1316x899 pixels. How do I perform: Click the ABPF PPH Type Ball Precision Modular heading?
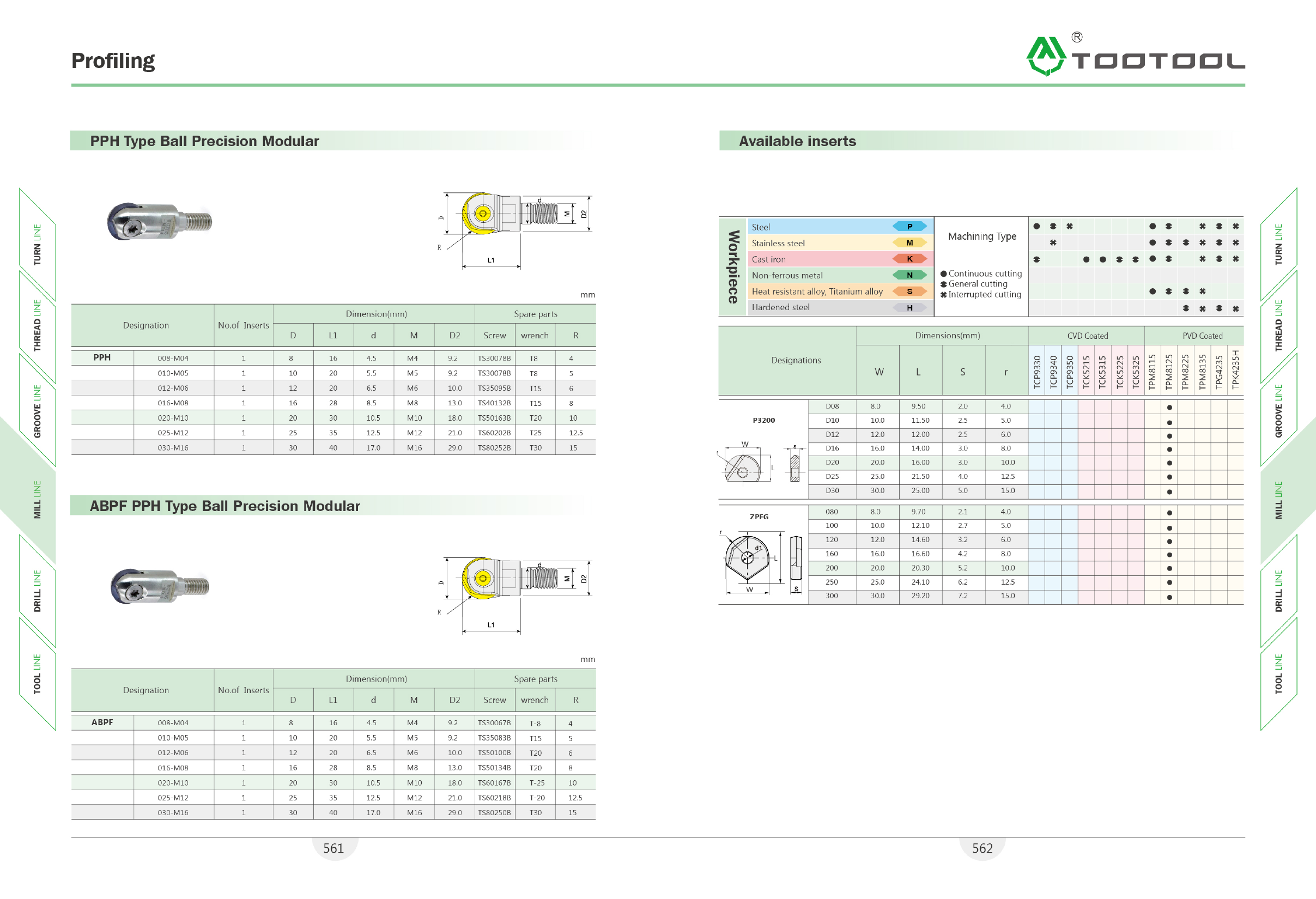225,506
